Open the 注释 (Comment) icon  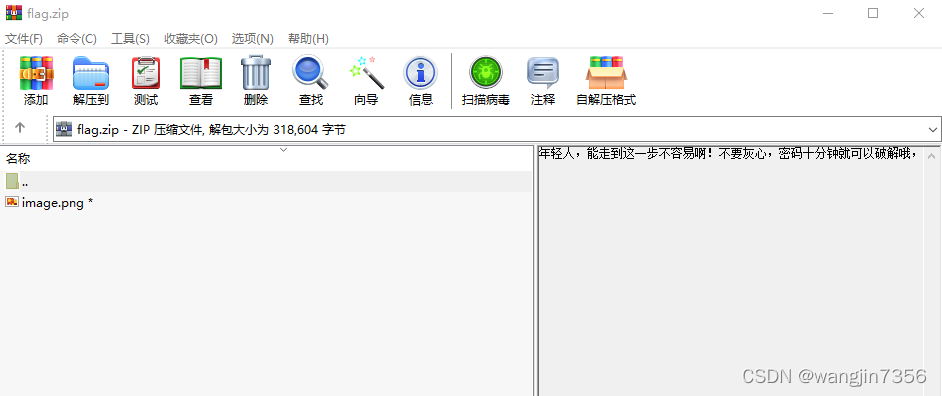click(542, 73)
